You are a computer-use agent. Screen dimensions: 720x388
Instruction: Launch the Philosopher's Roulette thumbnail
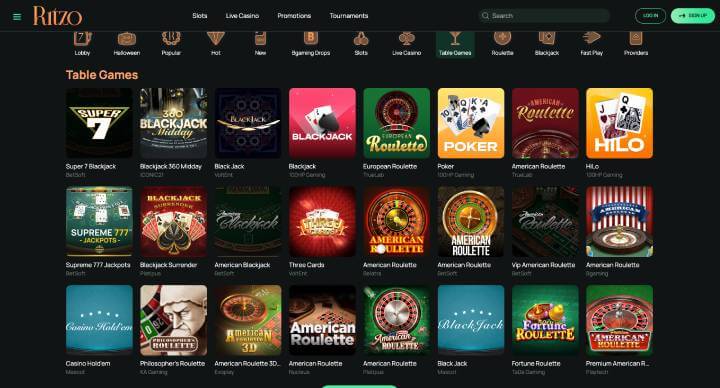(x=174, y=320)
